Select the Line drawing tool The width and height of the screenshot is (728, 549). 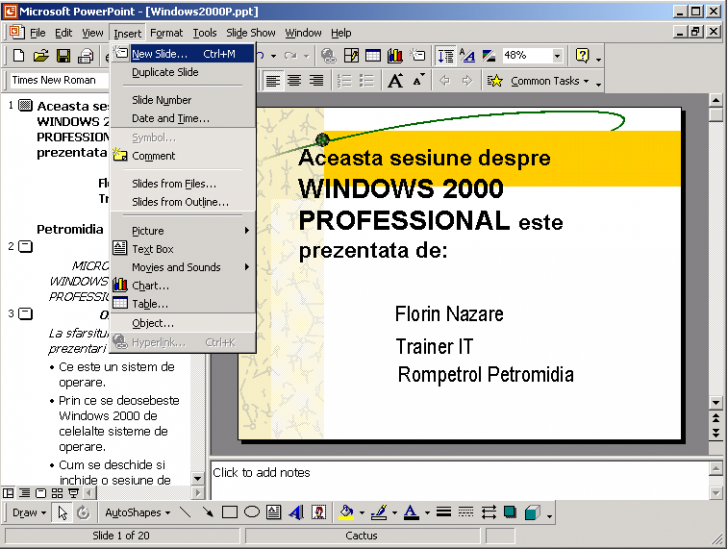(186, 513)
